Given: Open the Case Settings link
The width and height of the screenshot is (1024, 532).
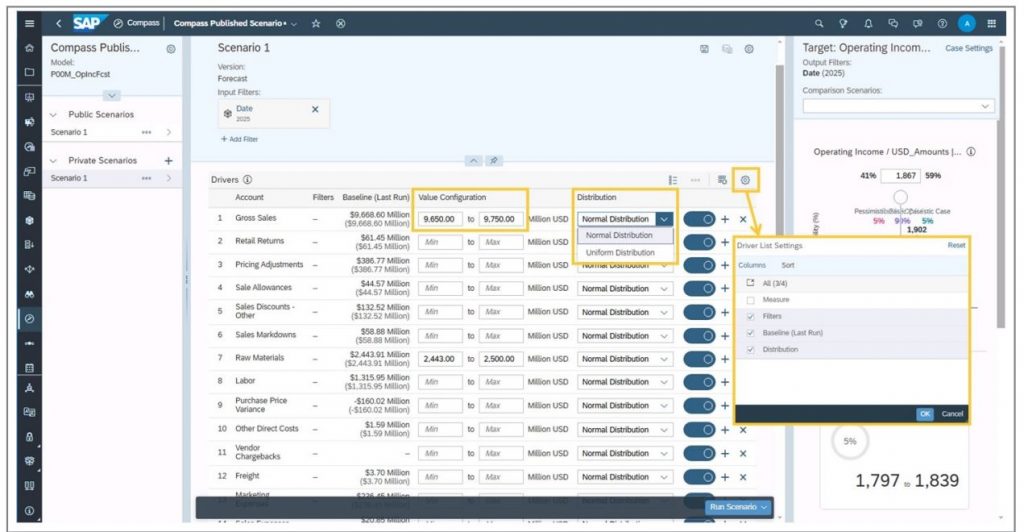Looking at the screenshot, I should pyautogui.click(x=969, y=48).
